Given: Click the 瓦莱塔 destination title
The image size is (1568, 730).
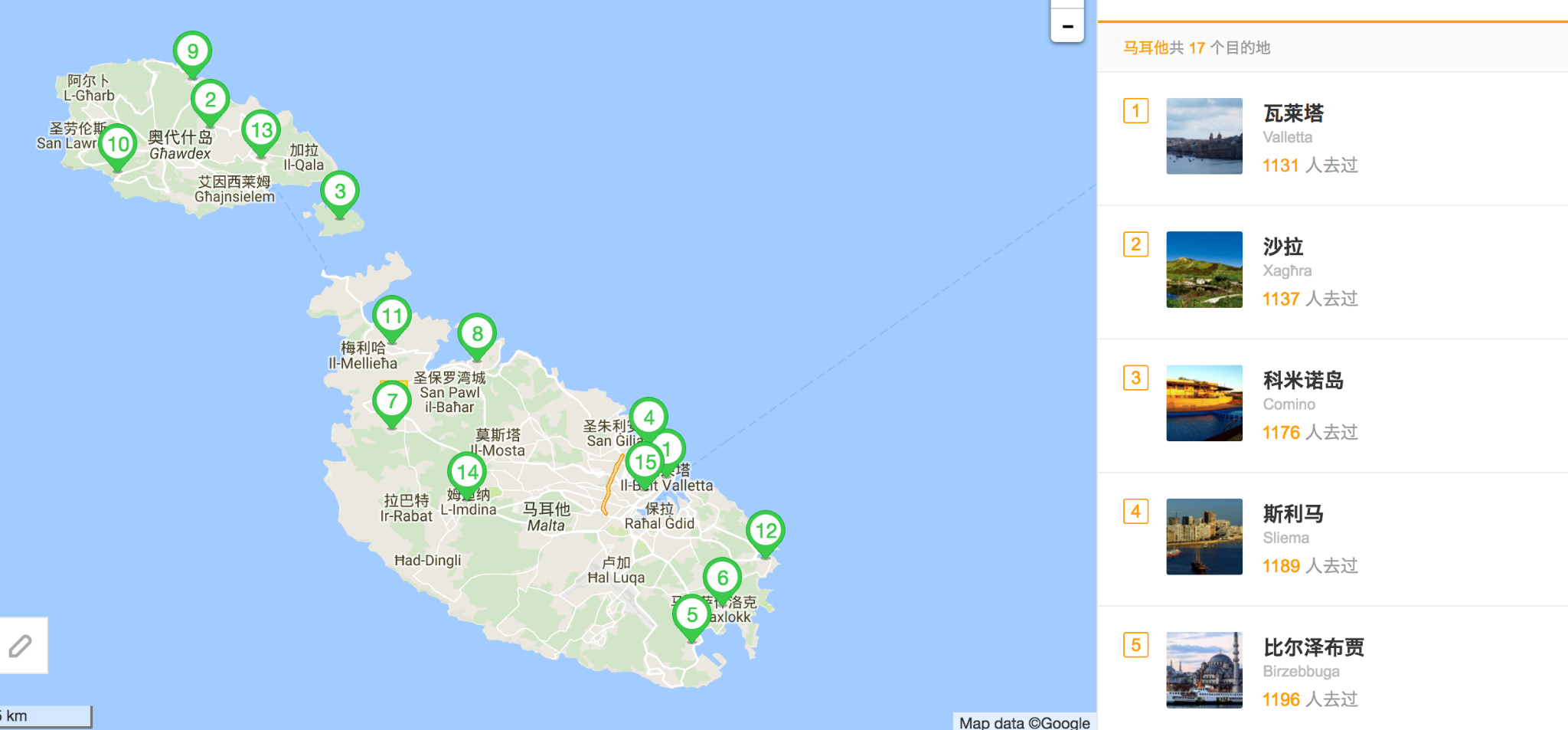Looking at the screenshot, I should point(1293,113).
